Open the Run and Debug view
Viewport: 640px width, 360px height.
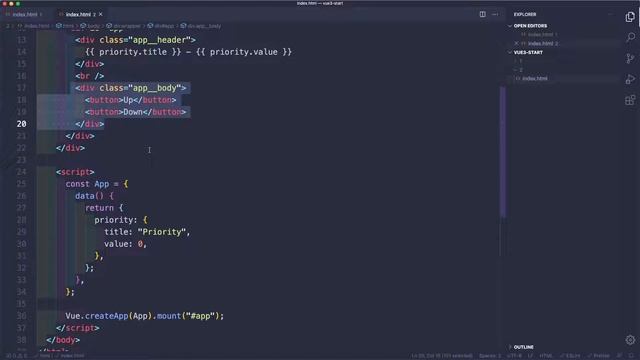(x=630, y=79)
